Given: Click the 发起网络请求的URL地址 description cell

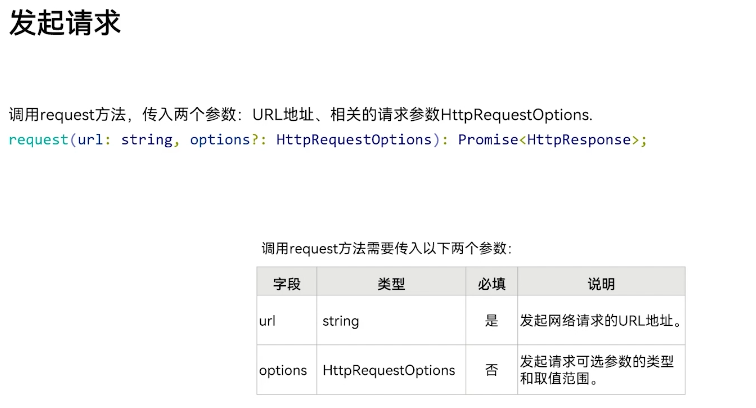Looking at the screenshot, I should (600, 321).
